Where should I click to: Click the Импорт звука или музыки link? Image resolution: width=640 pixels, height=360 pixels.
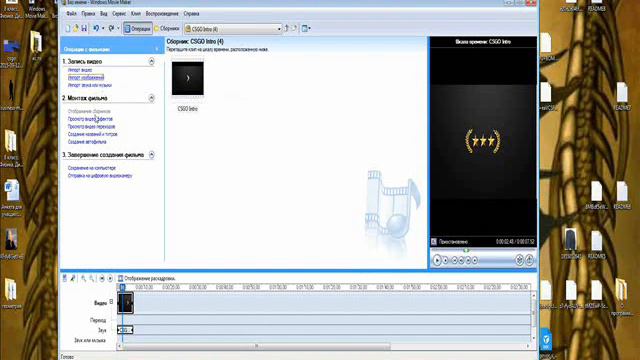tap(90, 85)
